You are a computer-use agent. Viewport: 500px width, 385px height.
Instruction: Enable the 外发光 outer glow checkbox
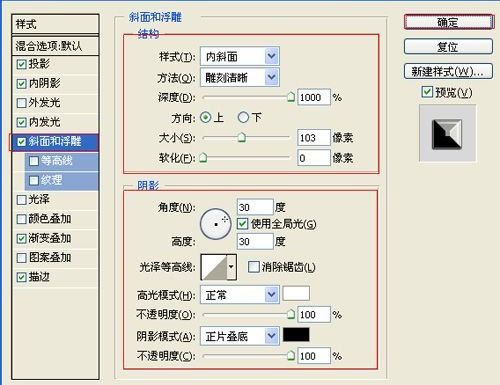coord(21,103)
